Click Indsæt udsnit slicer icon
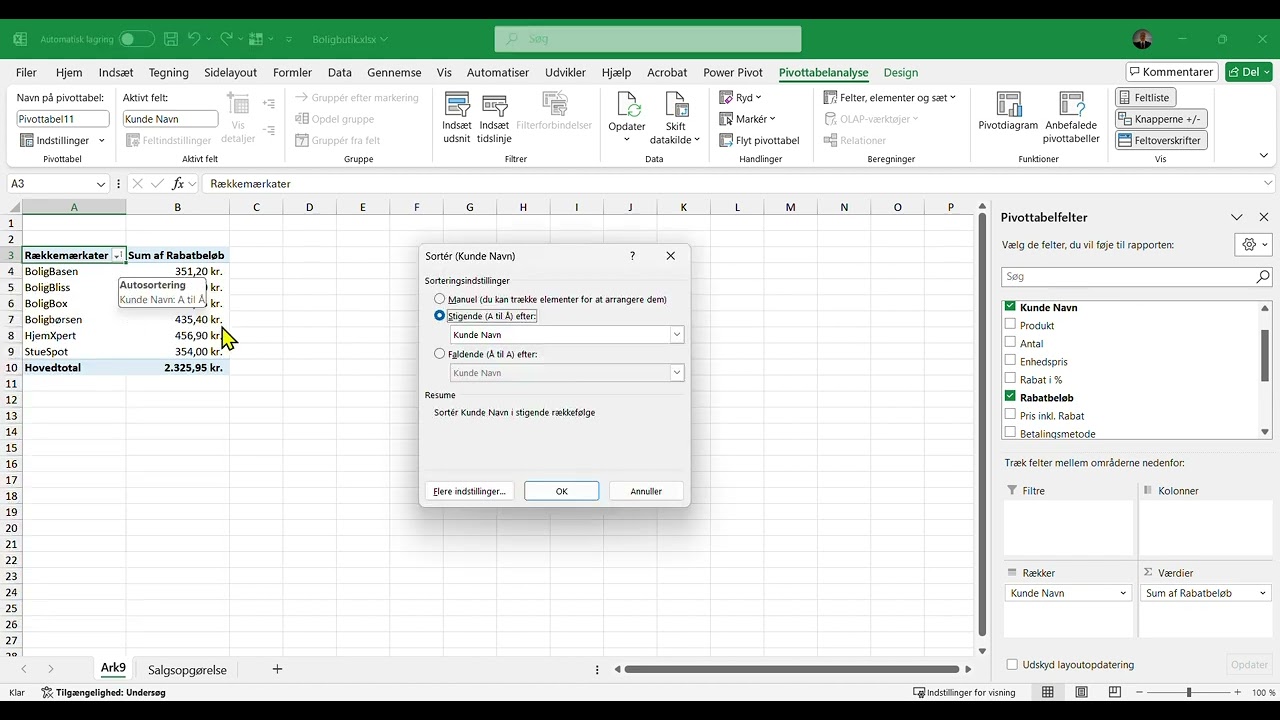The width and height of the screenshot is (1280, 720). pos(457,105)
